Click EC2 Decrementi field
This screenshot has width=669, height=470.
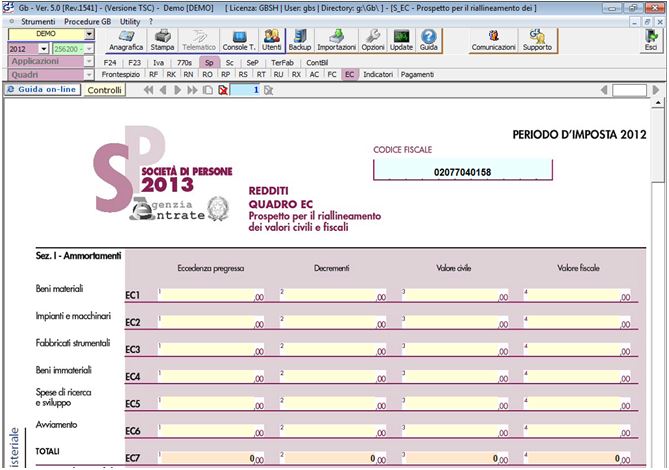point(334,322)
